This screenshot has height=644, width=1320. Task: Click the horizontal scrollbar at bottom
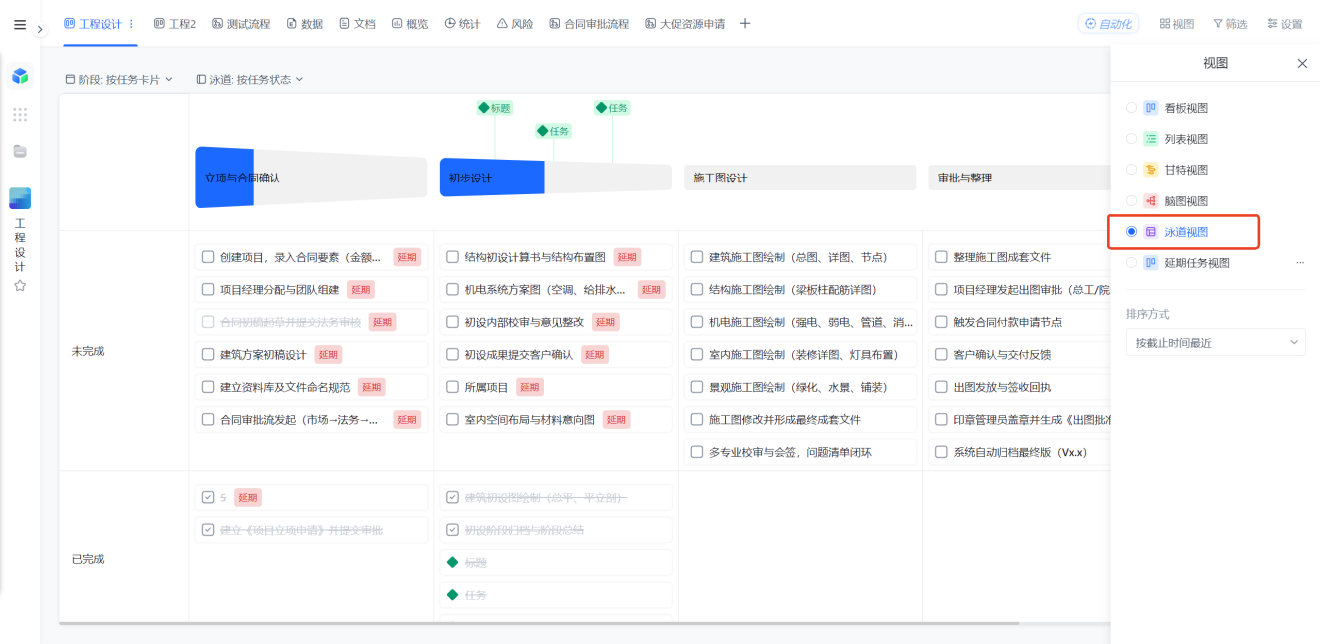point(540,623)
